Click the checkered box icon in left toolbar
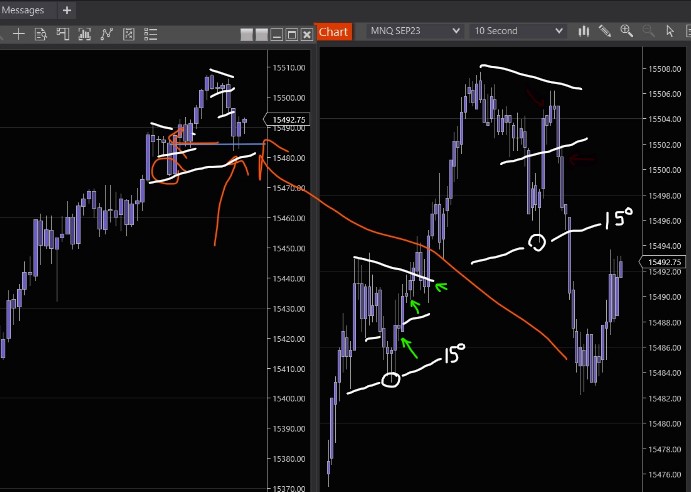Viewport: 691px width, 492px height. coord(129,34)
